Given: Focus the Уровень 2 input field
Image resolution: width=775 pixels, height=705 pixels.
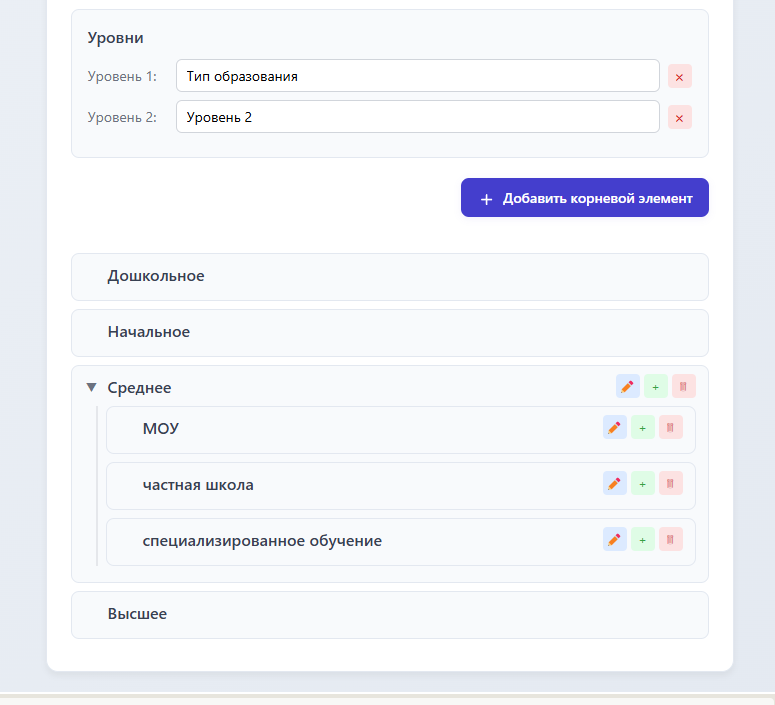Looking at the screenshot, I should pyautogui.click(x=417, y=117).
